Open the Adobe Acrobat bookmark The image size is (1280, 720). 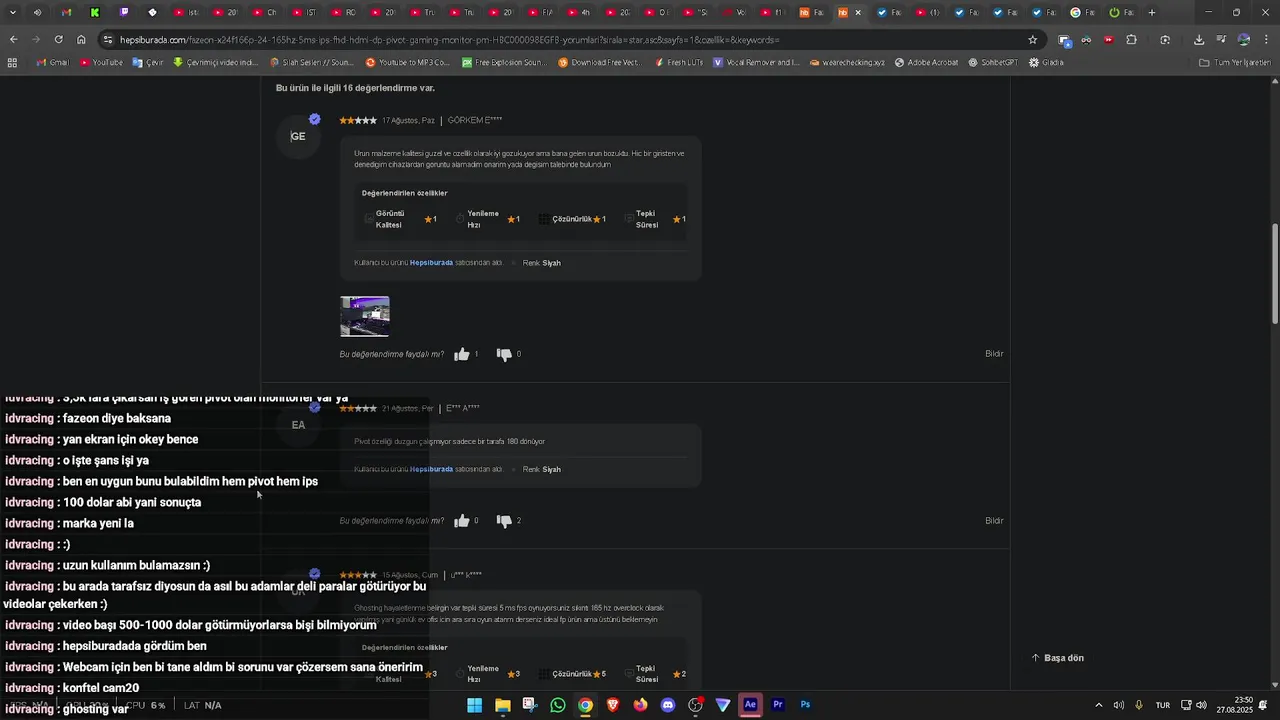point(926,62)
